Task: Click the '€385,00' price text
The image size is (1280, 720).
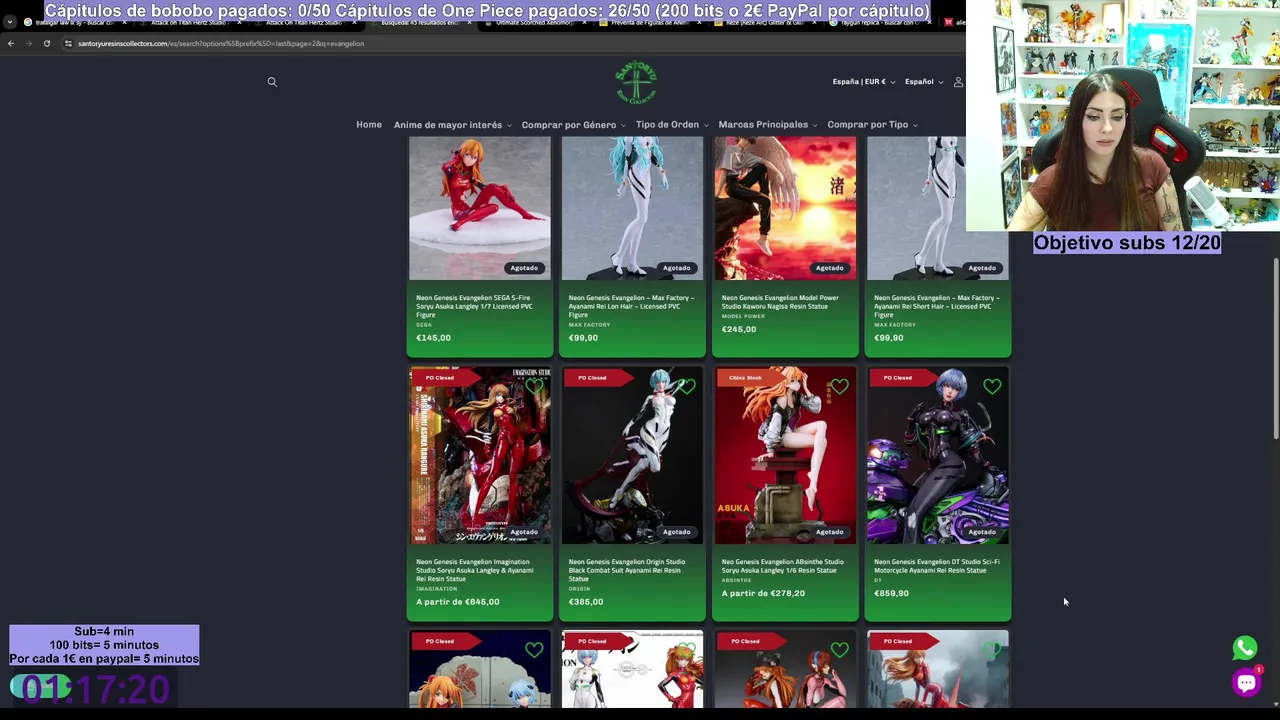Action: pos(586,602)
